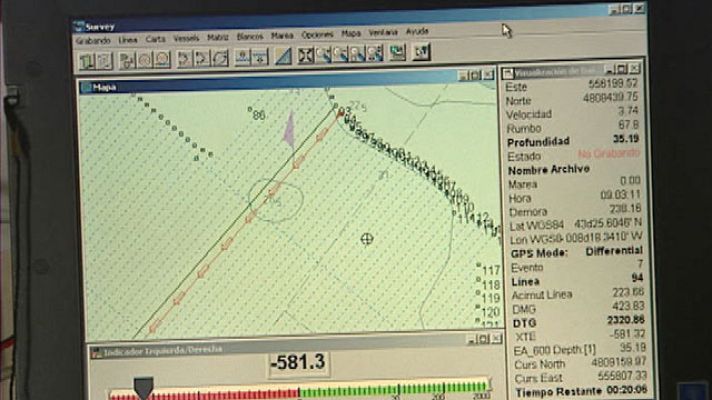Open the Grabando menu
Screen dimensions: 712x400
tap(93, 41)
